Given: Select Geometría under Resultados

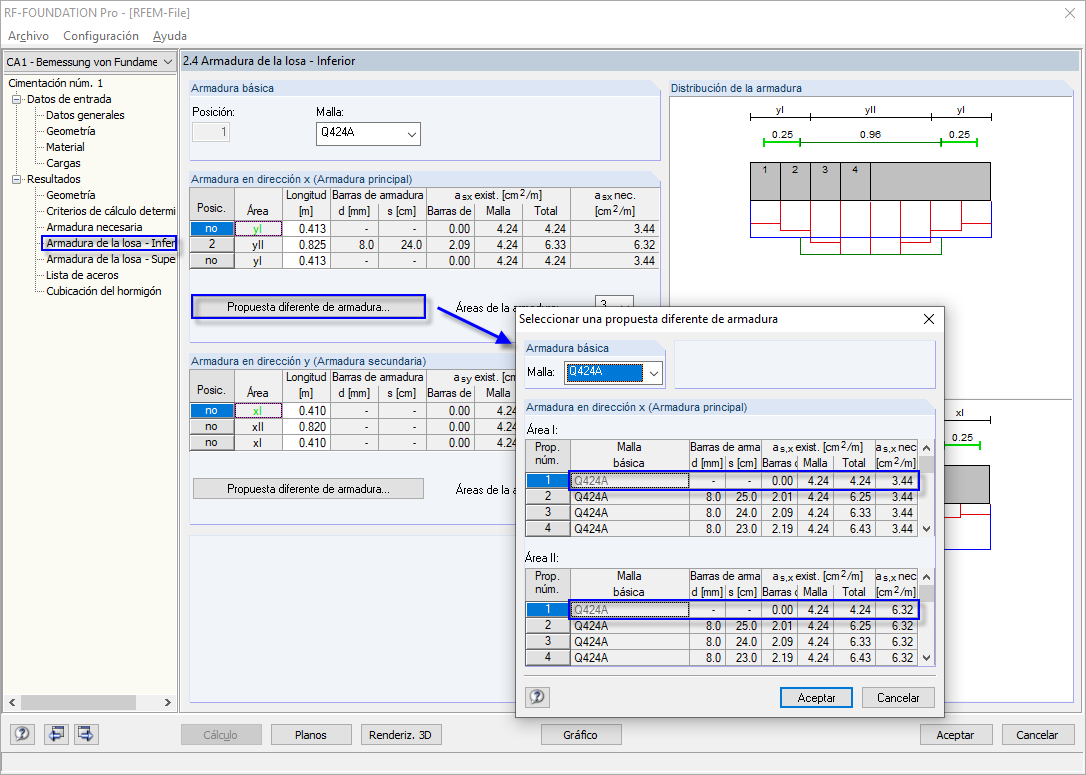Looking at the screenshot, I should (x=71, y=195).
